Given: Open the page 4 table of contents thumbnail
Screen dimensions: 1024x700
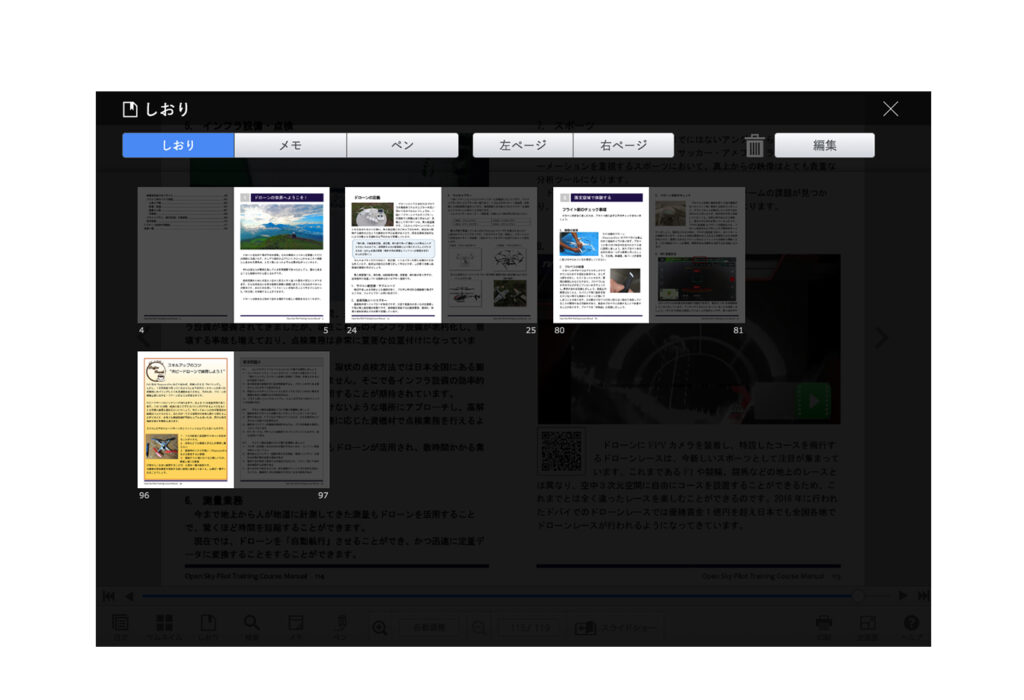Looking at the screenshot, I should pyautogui.click(x=185, y=254).
